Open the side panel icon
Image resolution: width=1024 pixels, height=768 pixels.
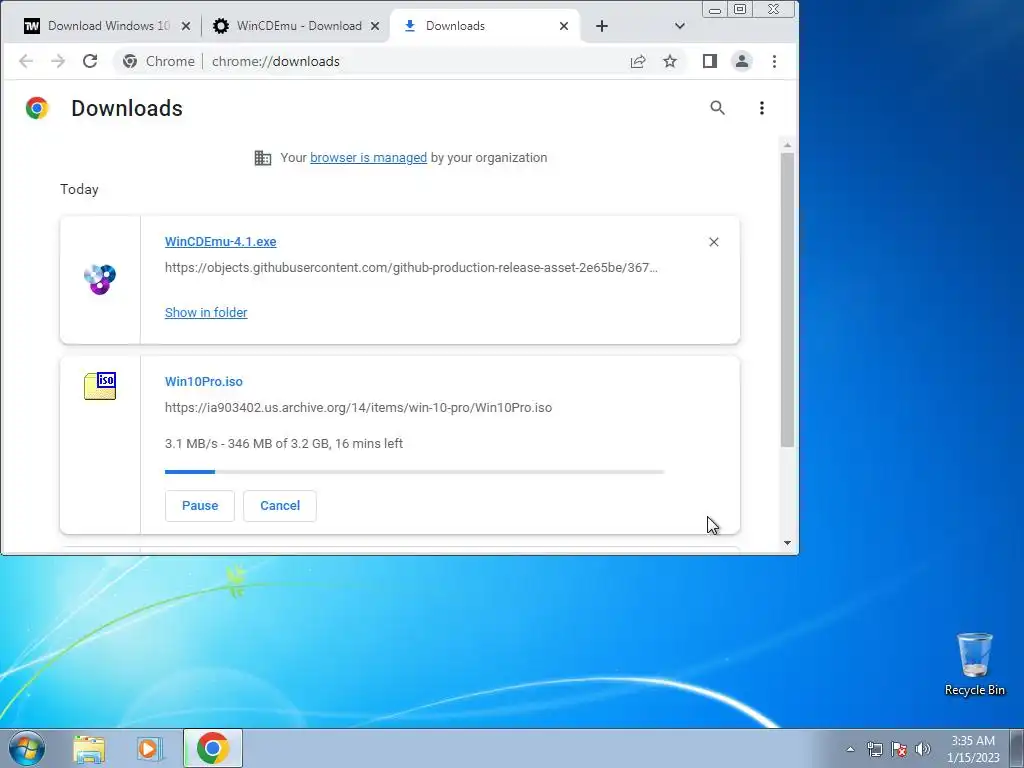coord(710,61)
